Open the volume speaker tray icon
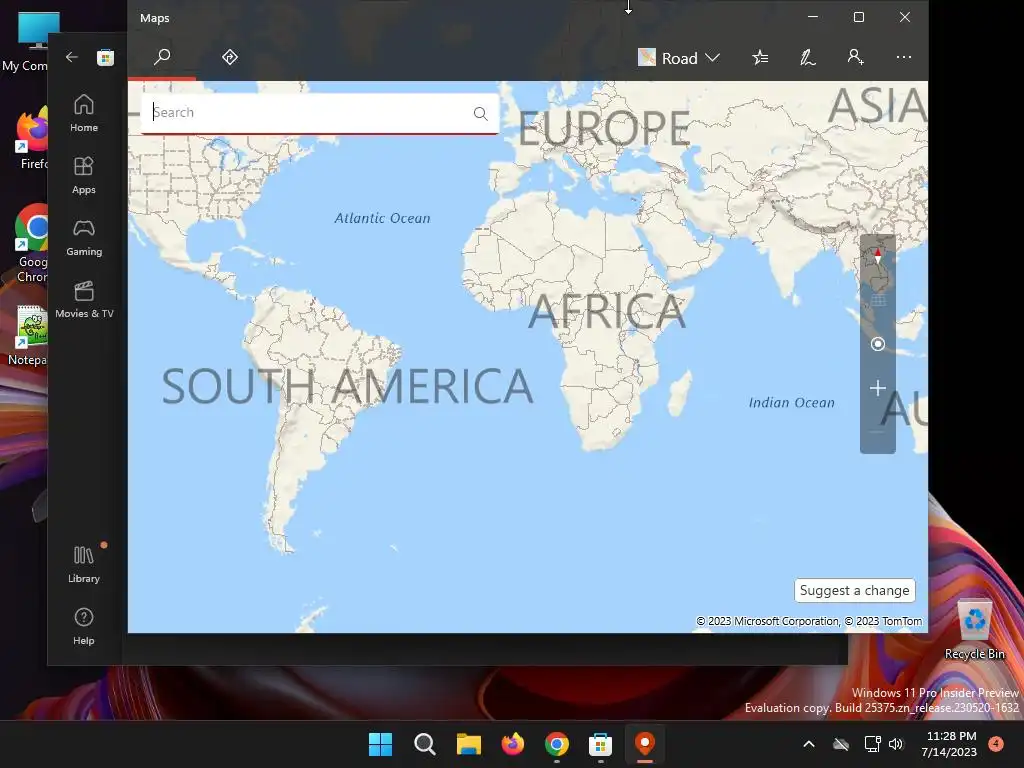 coord(896,744)
